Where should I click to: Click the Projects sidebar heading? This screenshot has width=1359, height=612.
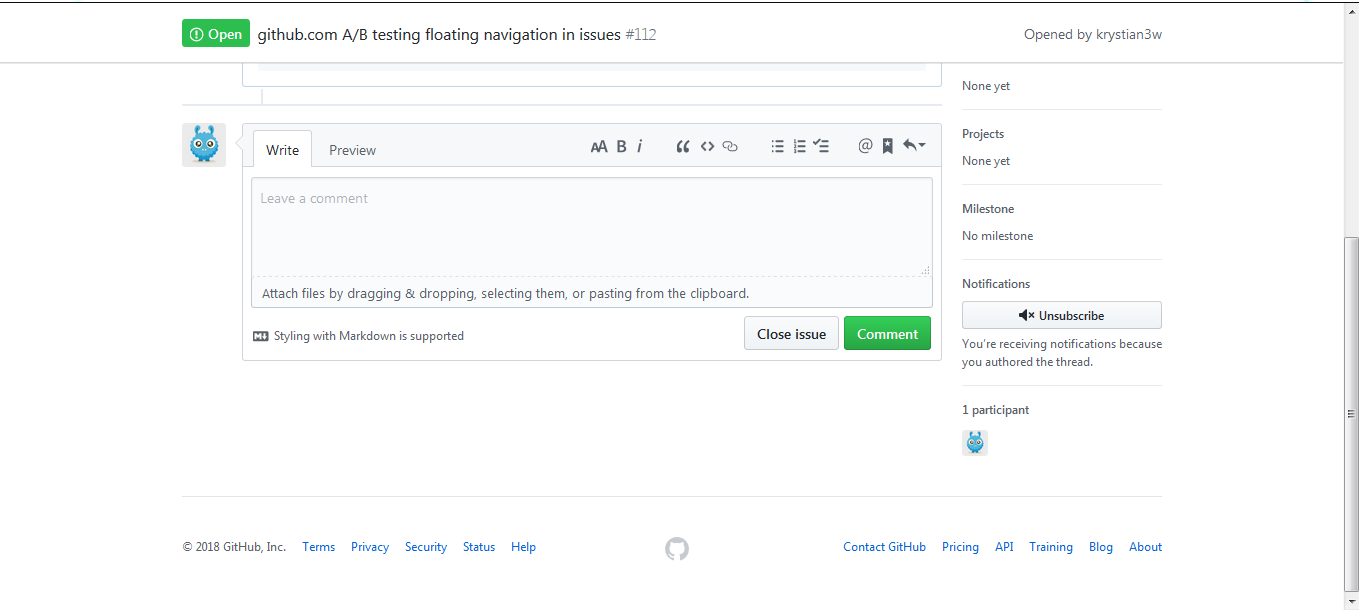[x=983, y=134]
